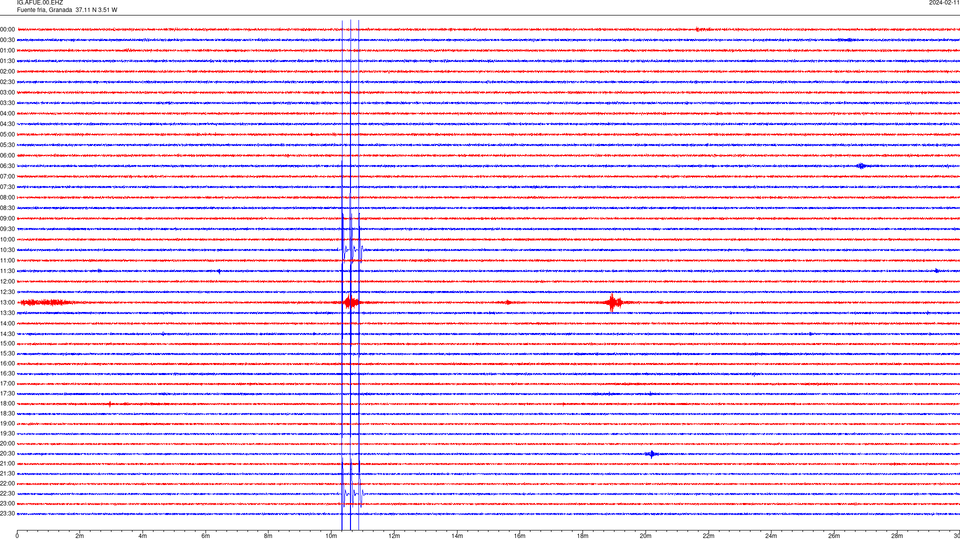The width and height of the screenshot is (960, 540).
Task: Select the 06:30 trace time label
Action: tap(7, 166)
